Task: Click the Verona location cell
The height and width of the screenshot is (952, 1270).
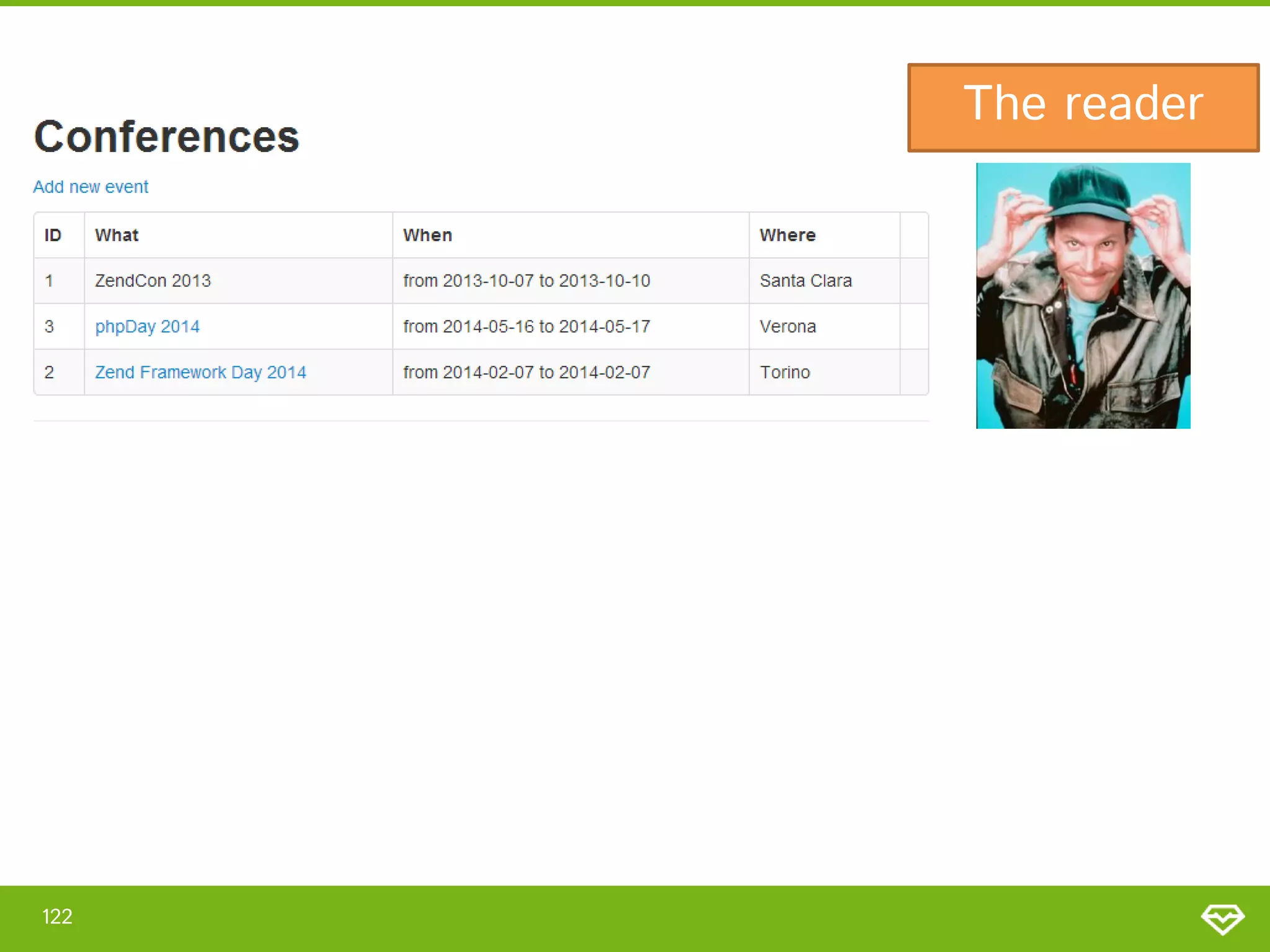Action: point(788,327)
